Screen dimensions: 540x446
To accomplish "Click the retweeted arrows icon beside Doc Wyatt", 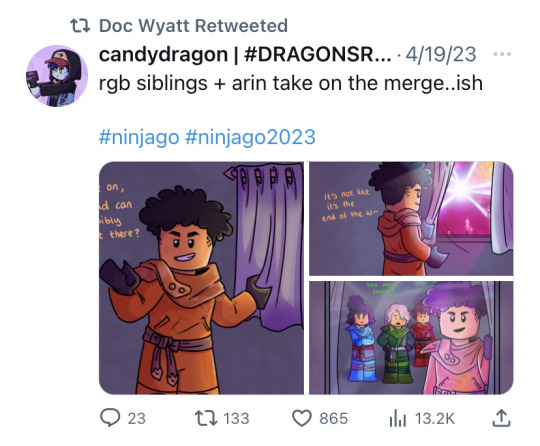I will 80,25.
